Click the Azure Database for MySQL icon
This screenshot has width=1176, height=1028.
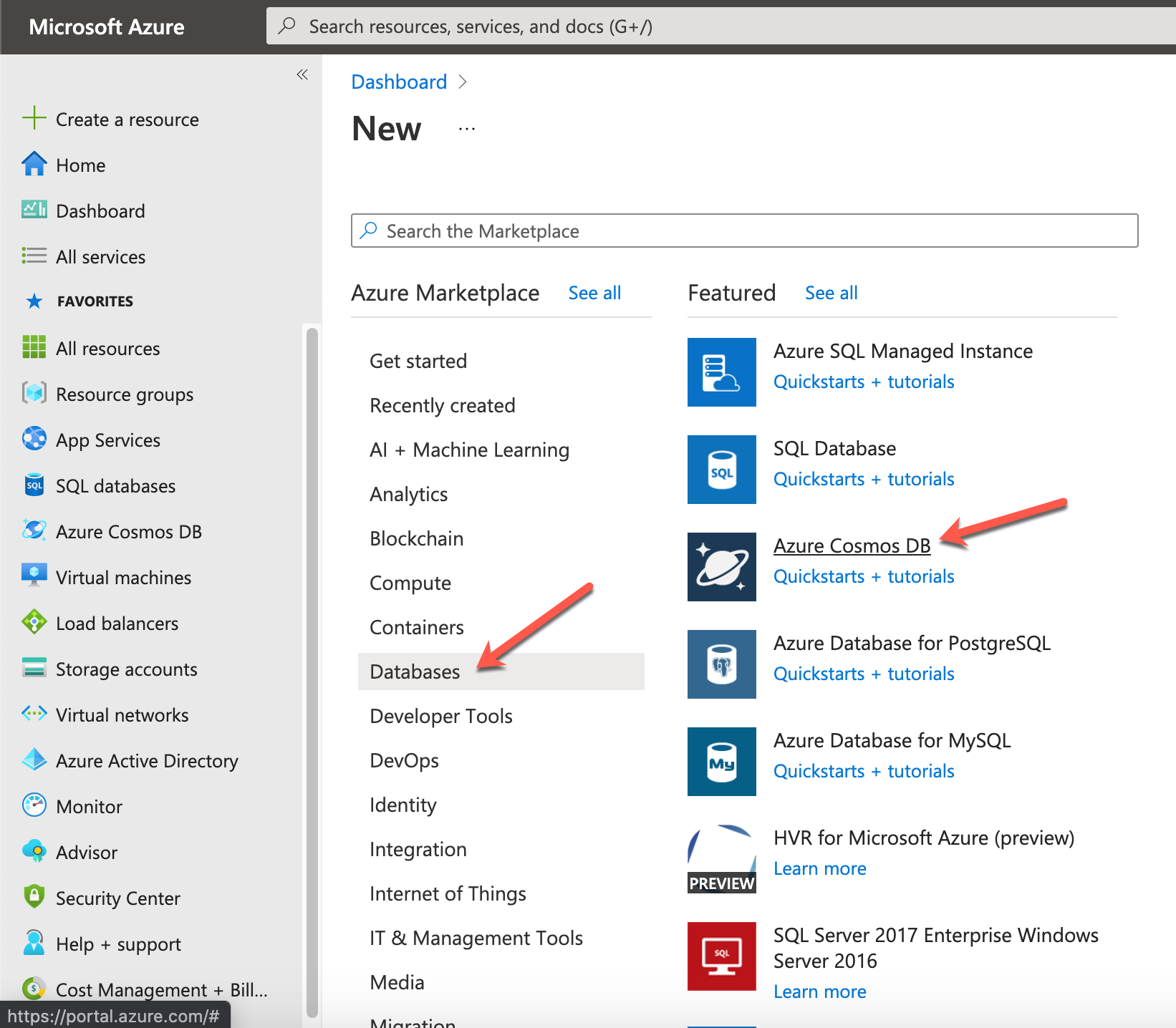click(721, 762)
